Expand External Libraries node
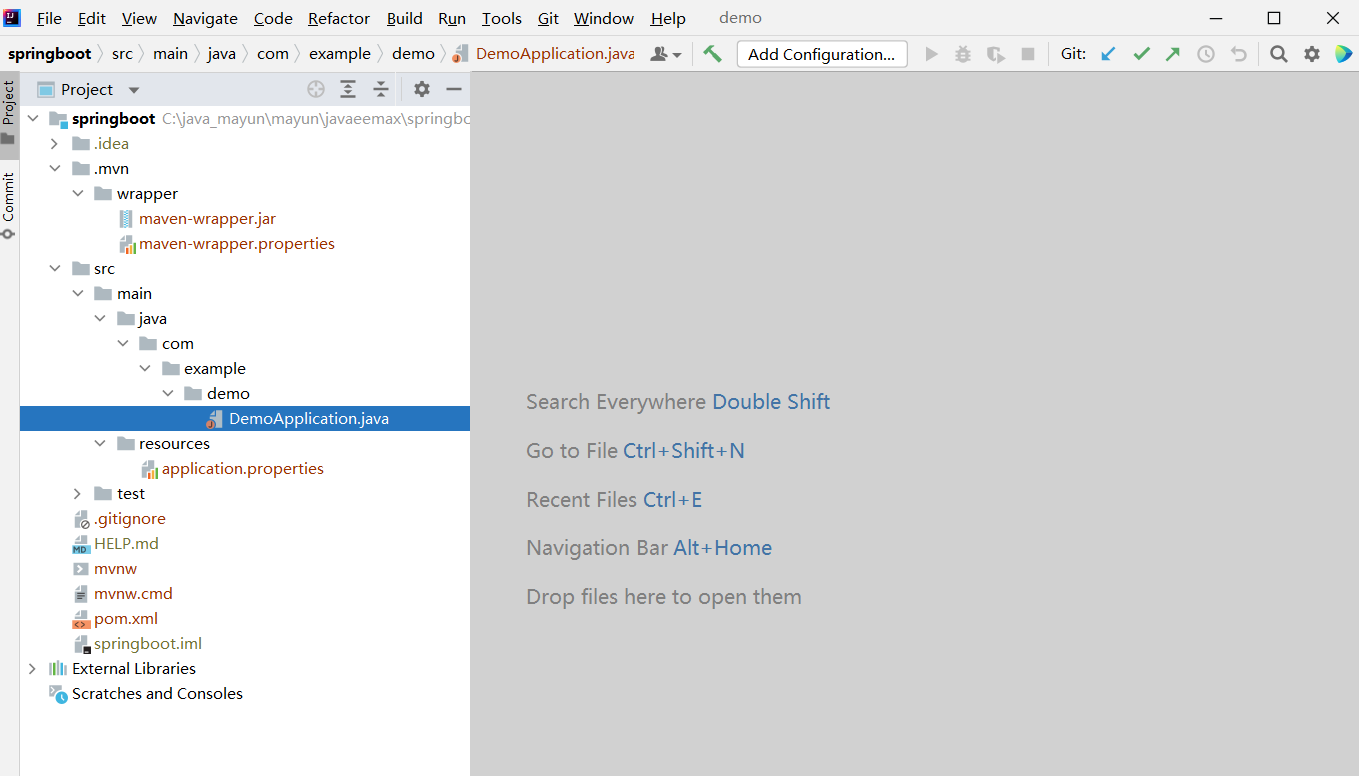The width and height of the screenshot is (1359, 776). click(x=32, y=669)
